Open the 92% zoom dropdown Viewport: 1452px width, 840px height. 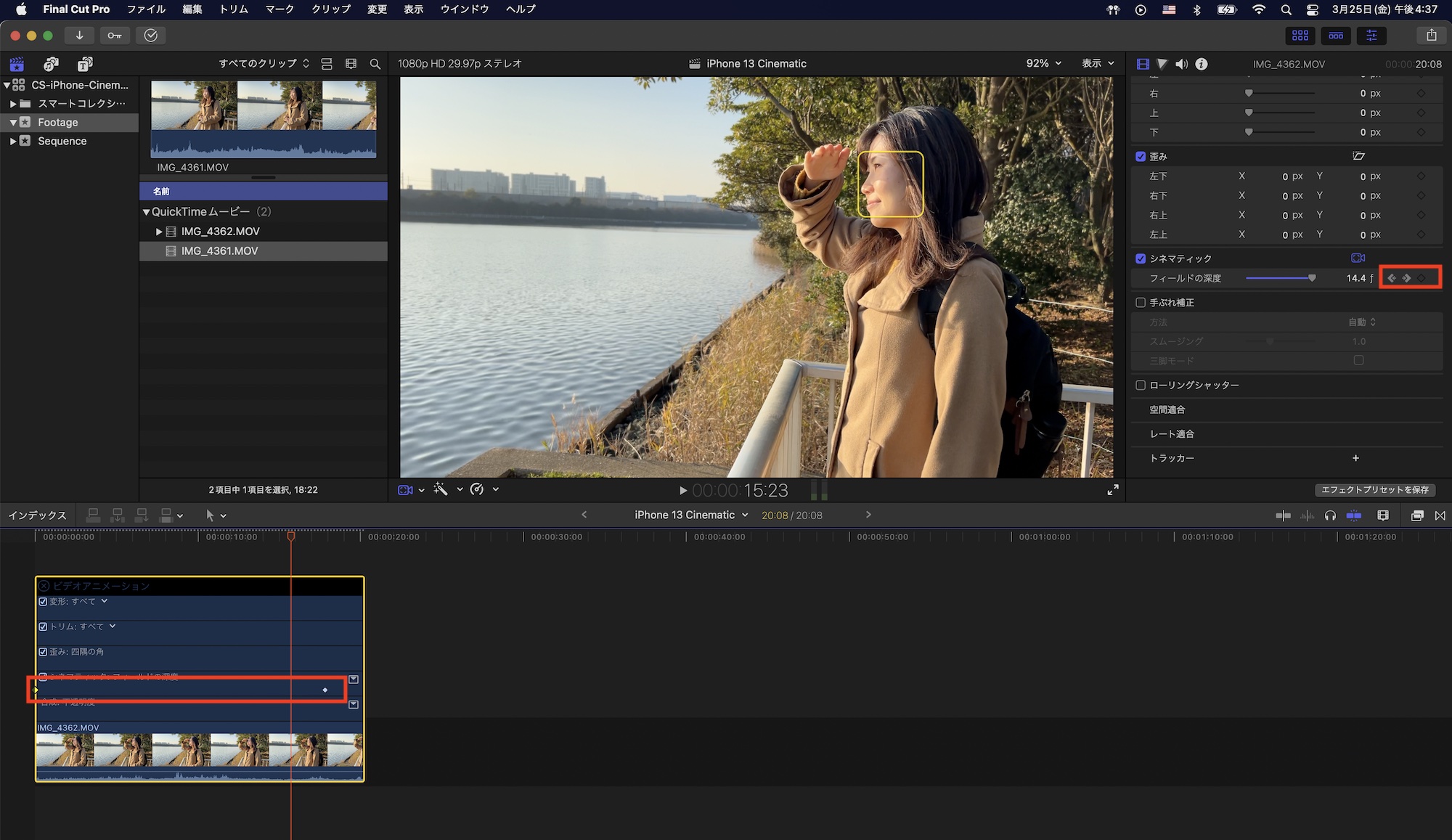coord(1043,63)
